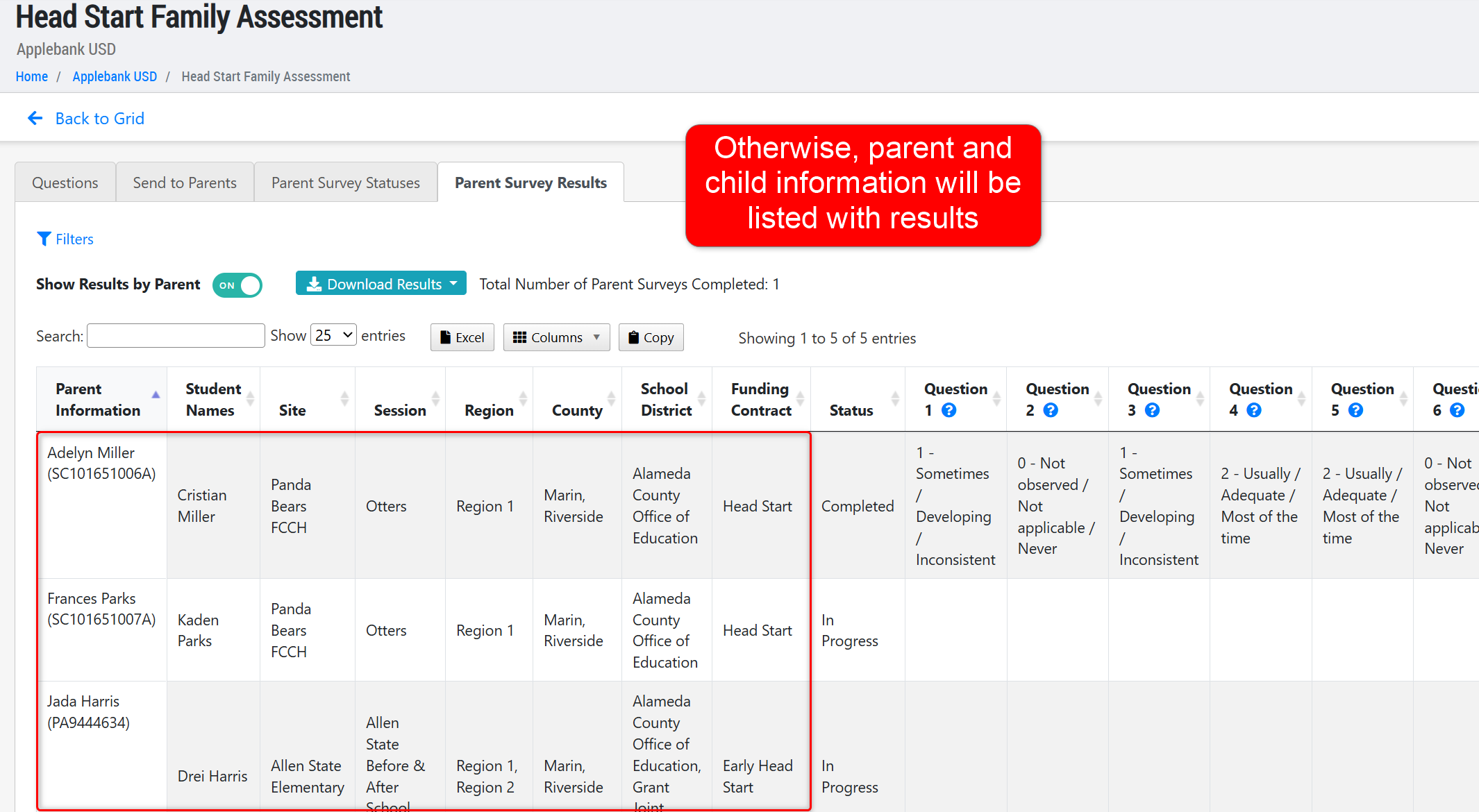Click the Question 4 help icon
This screenshot has width=1479, height=812.
point(1254,410)
